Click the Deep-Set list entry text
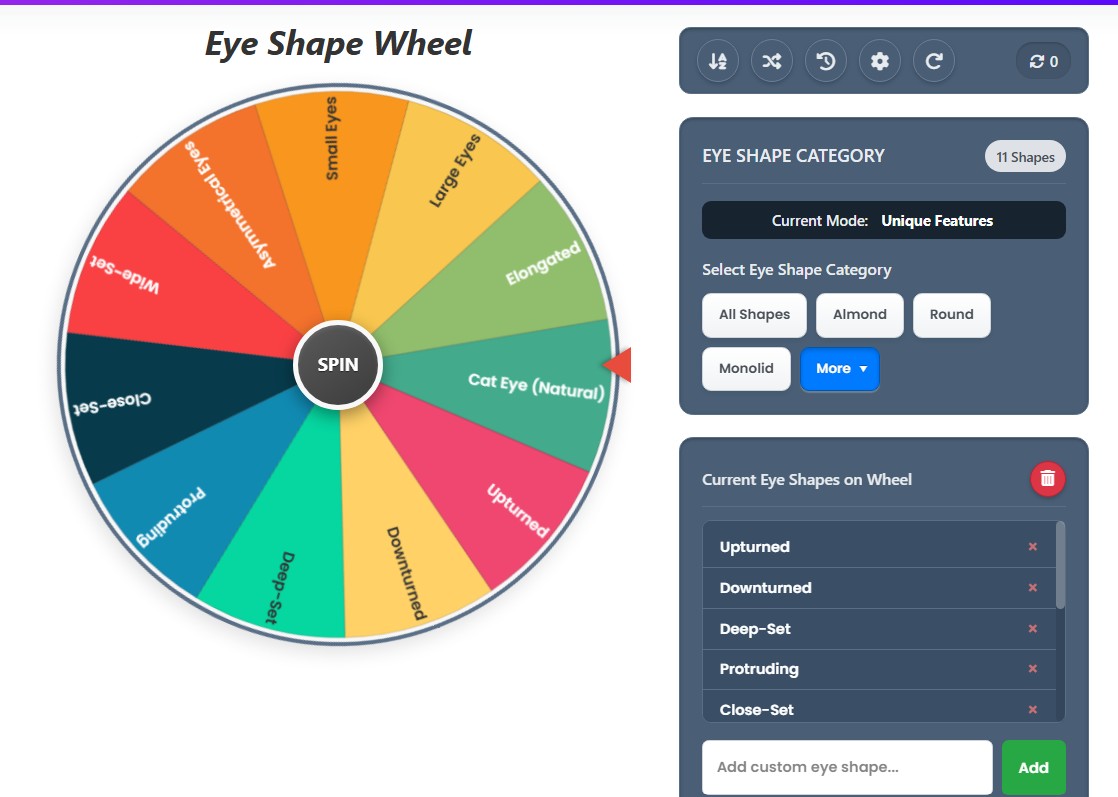1118x797 pixels. click(x=755, y=629)
